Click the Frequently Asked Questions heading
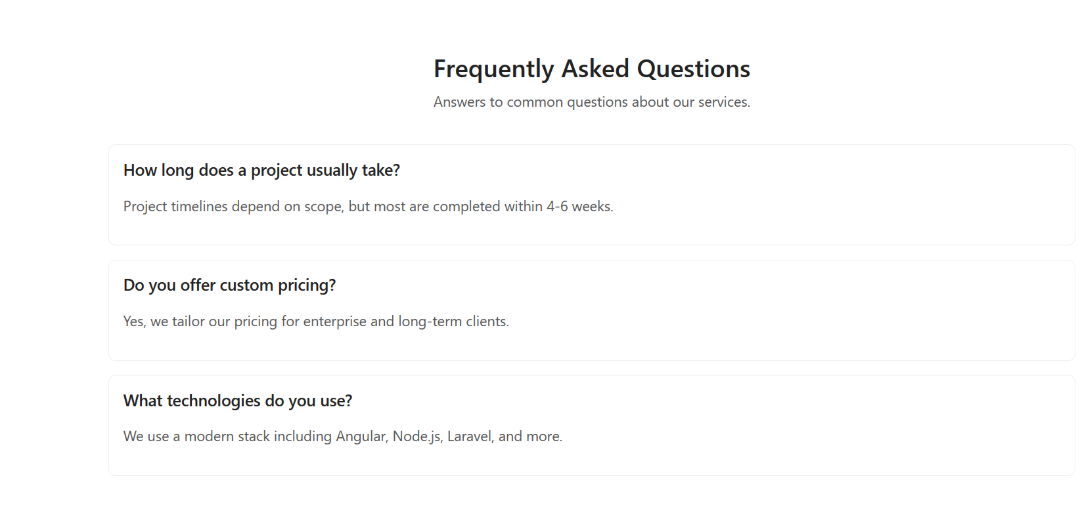 pyautogui.click(x=592, y=69)
